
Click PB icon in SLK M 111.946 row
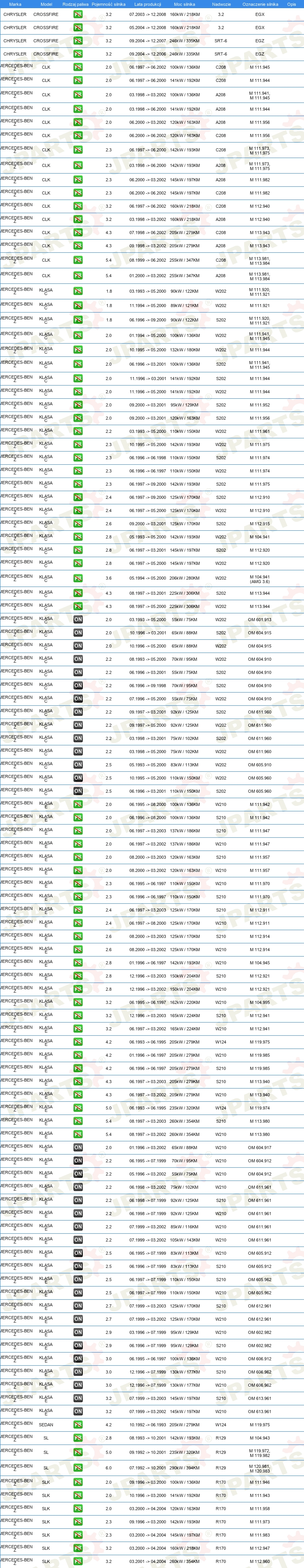[78, 1482]
